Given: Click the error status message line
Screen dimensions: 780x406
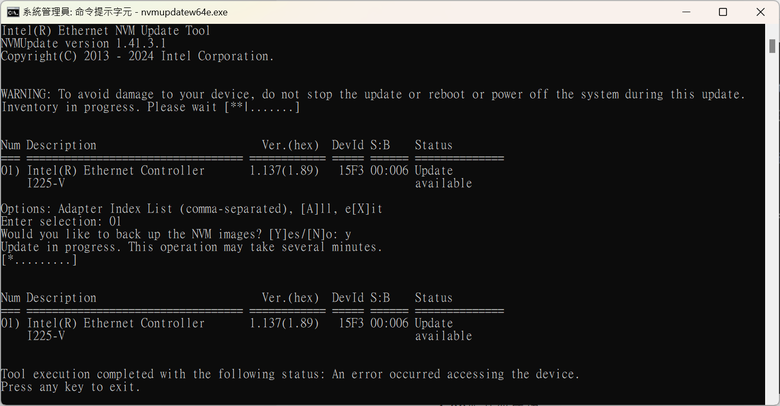Looking at the screenshot, I should pos(290,374).
